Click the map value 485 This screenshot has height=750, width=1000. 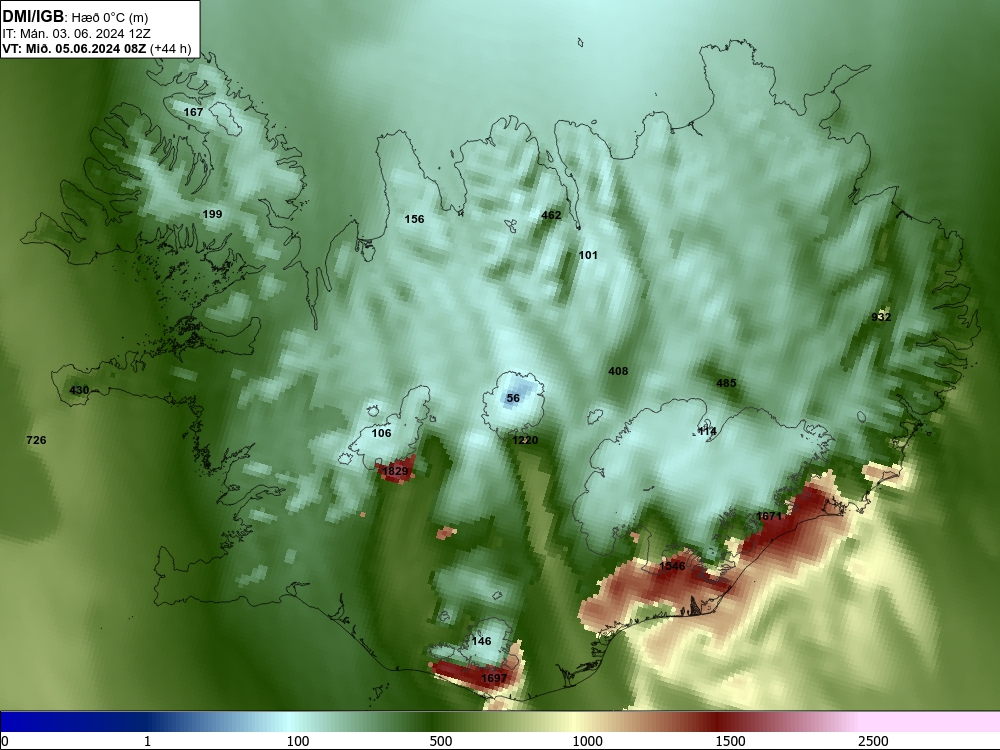click(x=726, y=383)
